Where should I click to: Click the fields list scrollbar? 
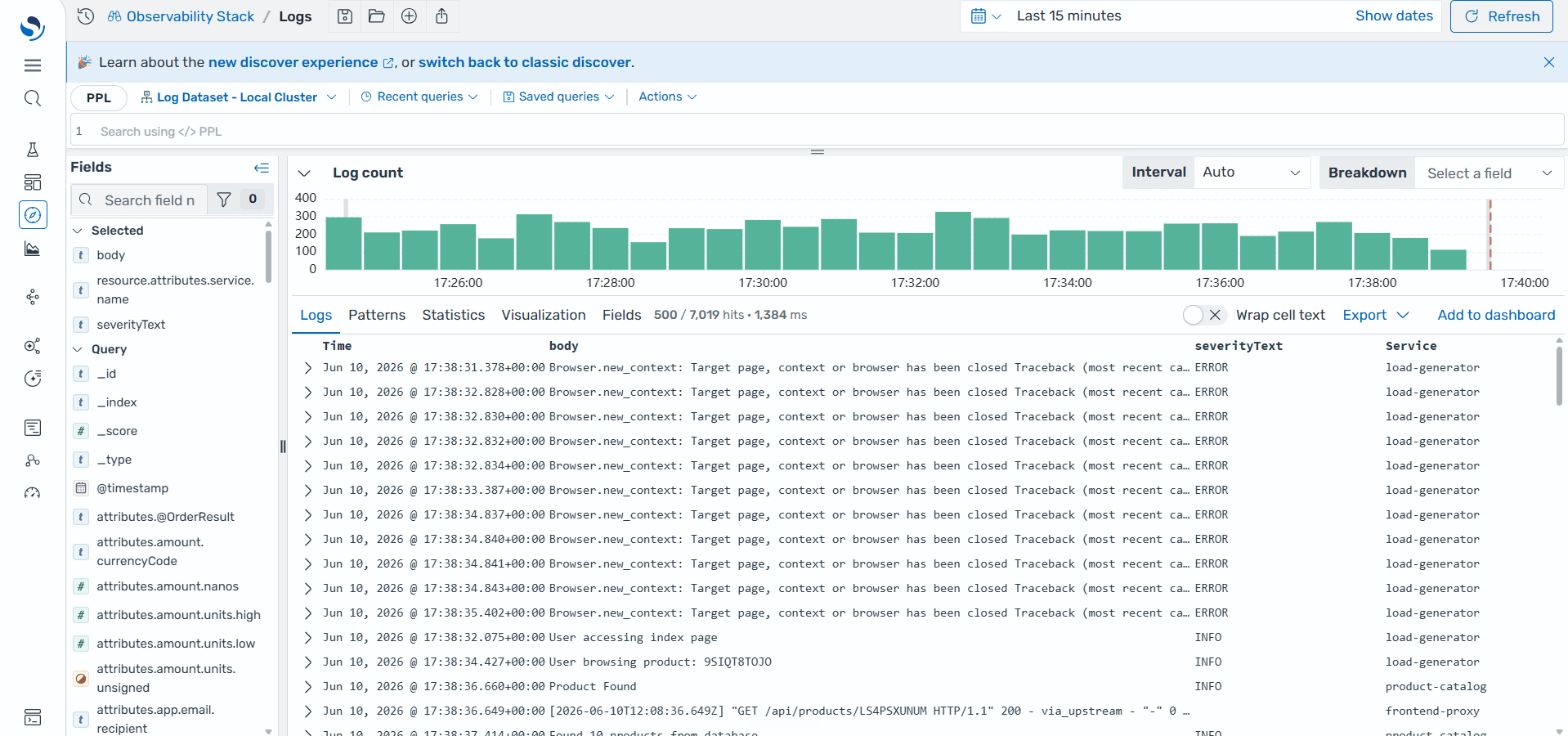(x=268, y=255)
